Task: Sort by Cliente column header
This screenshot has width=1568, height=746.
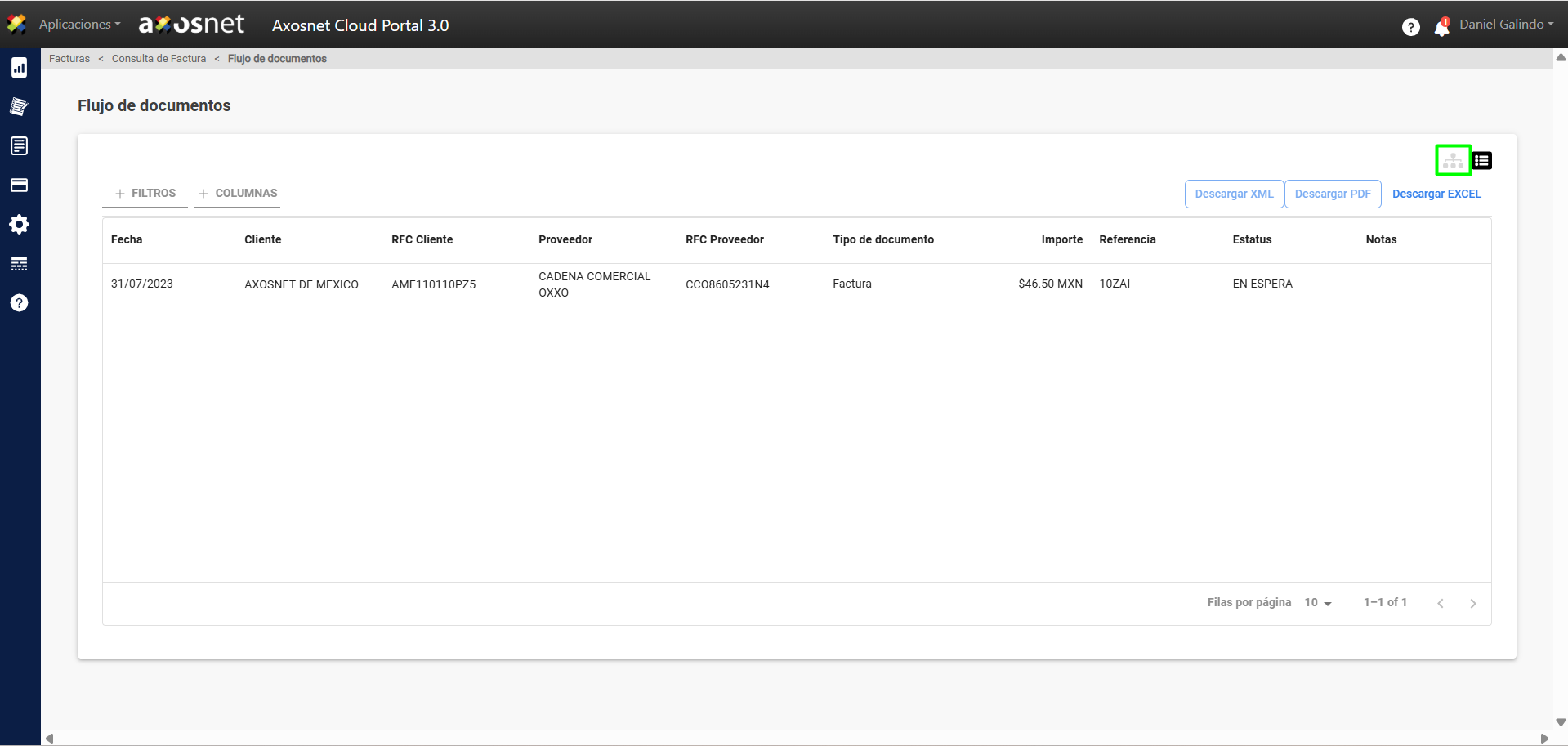Action: [262, 239]
